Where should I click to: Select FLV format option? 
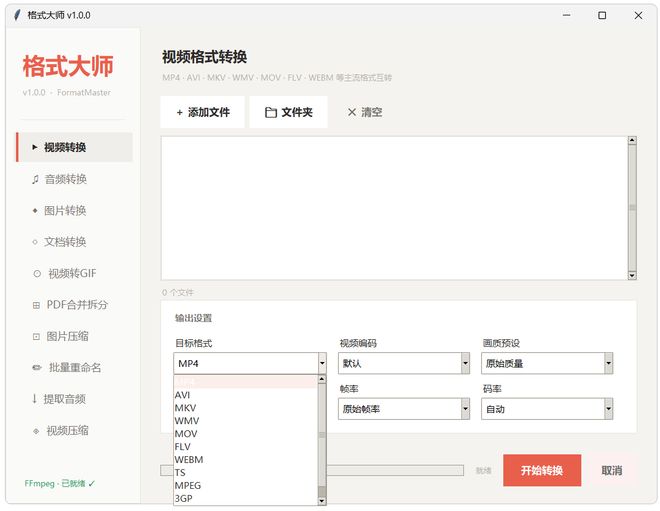coord(246,447)
